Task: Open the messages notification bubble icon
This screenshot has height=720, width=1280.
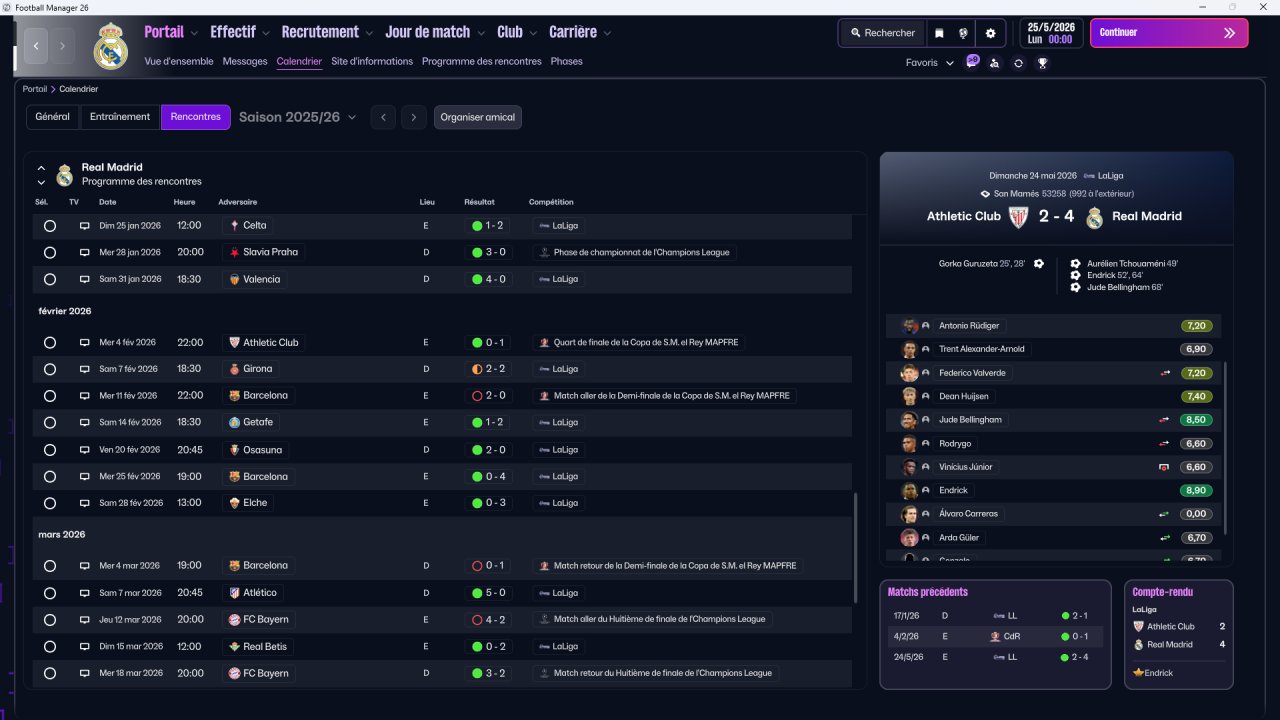Action: coord(972,62)
